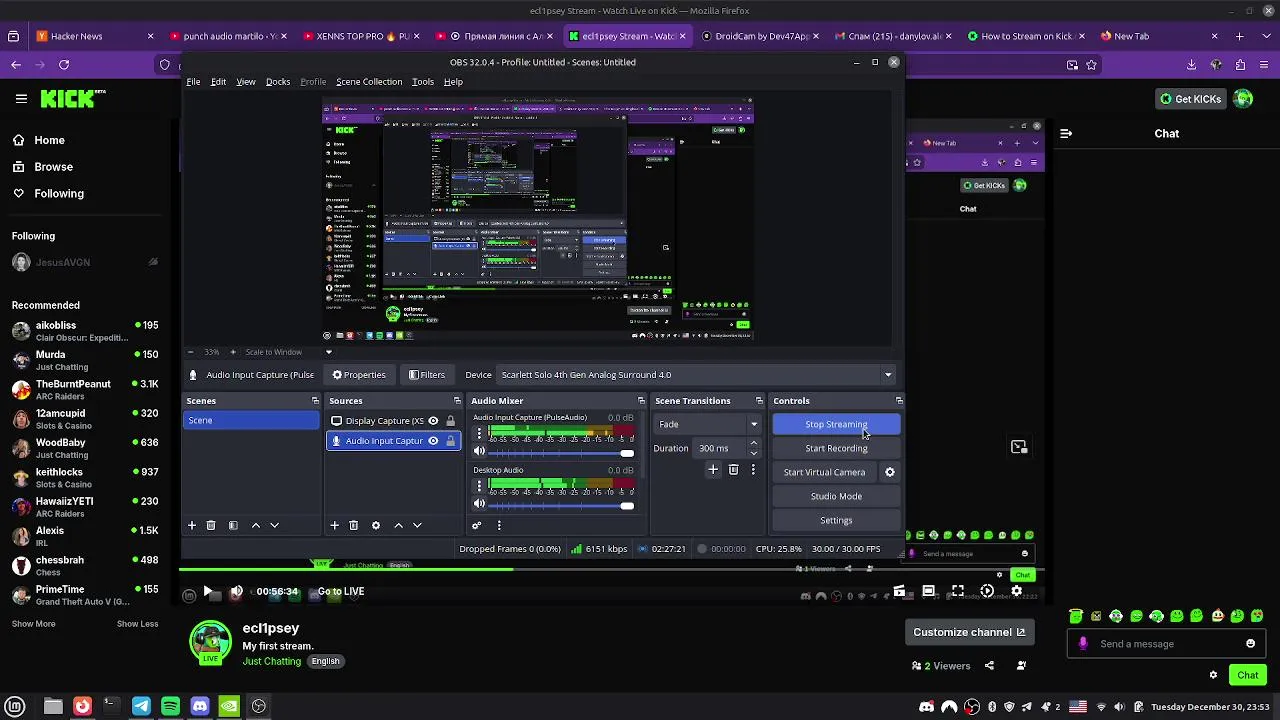Image resolution: width=1280 pixels, height=720 pixels.
Task: Move scene up arrow in Scenes dock
Action: click(256, 525)
